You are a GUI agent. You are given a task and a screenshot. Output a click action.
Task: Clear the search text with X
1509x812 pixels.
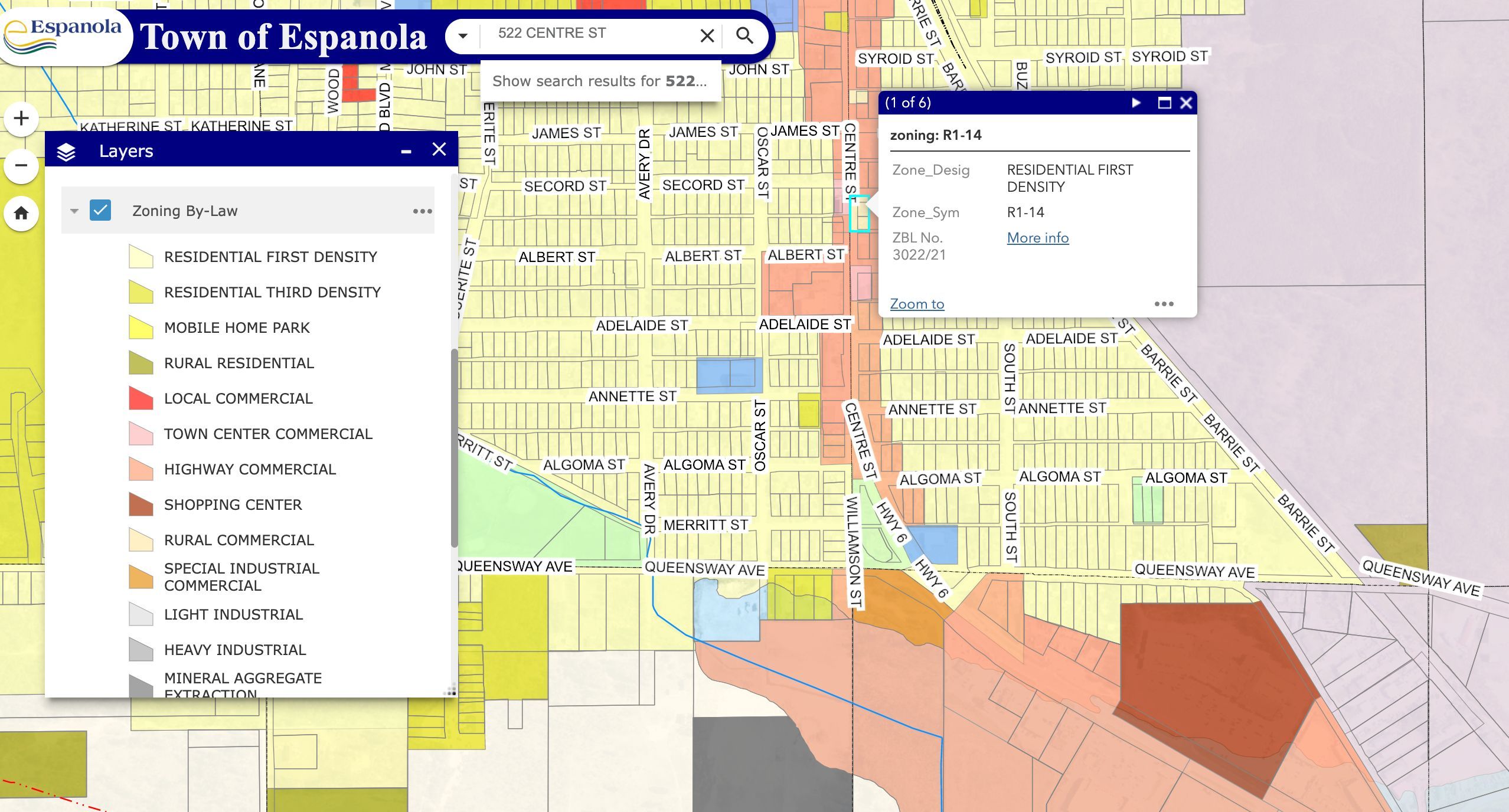(707, 36)
